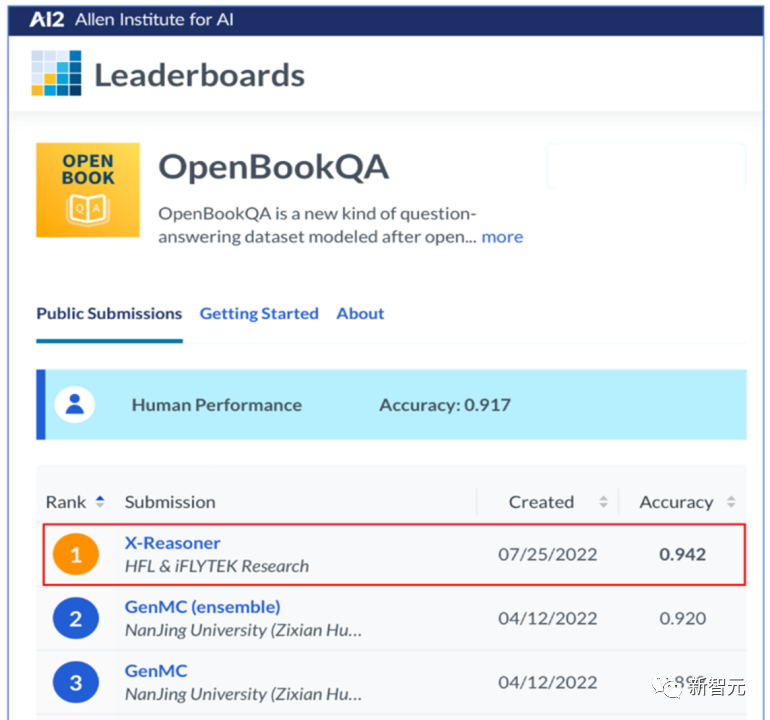Click the Leaderboards grid logo
Screen dimensions: 770x720
click(56, 73)
